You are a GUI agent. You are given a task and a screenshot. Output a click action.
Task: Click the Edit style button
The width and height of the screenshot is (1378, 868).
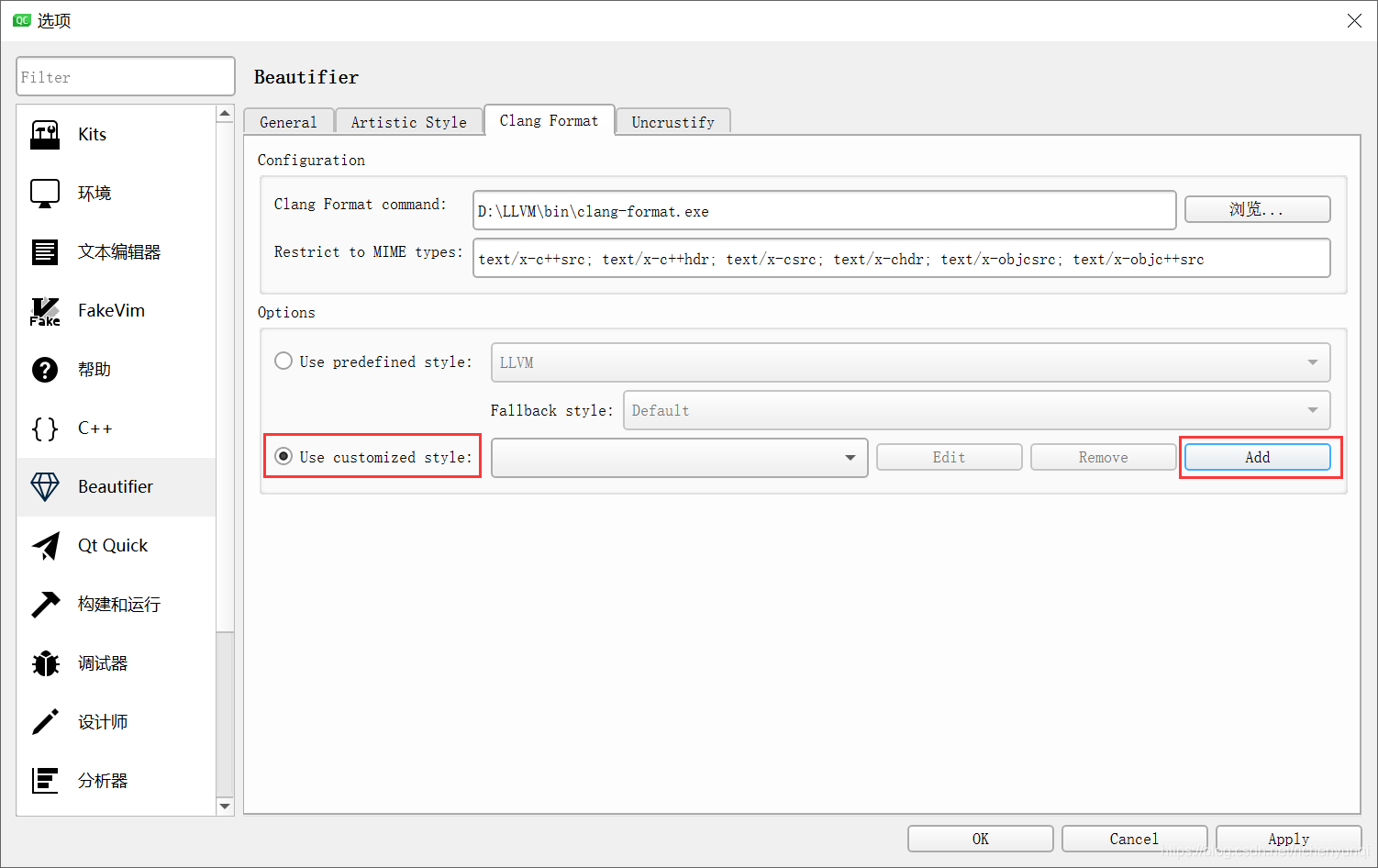point(950,457)
